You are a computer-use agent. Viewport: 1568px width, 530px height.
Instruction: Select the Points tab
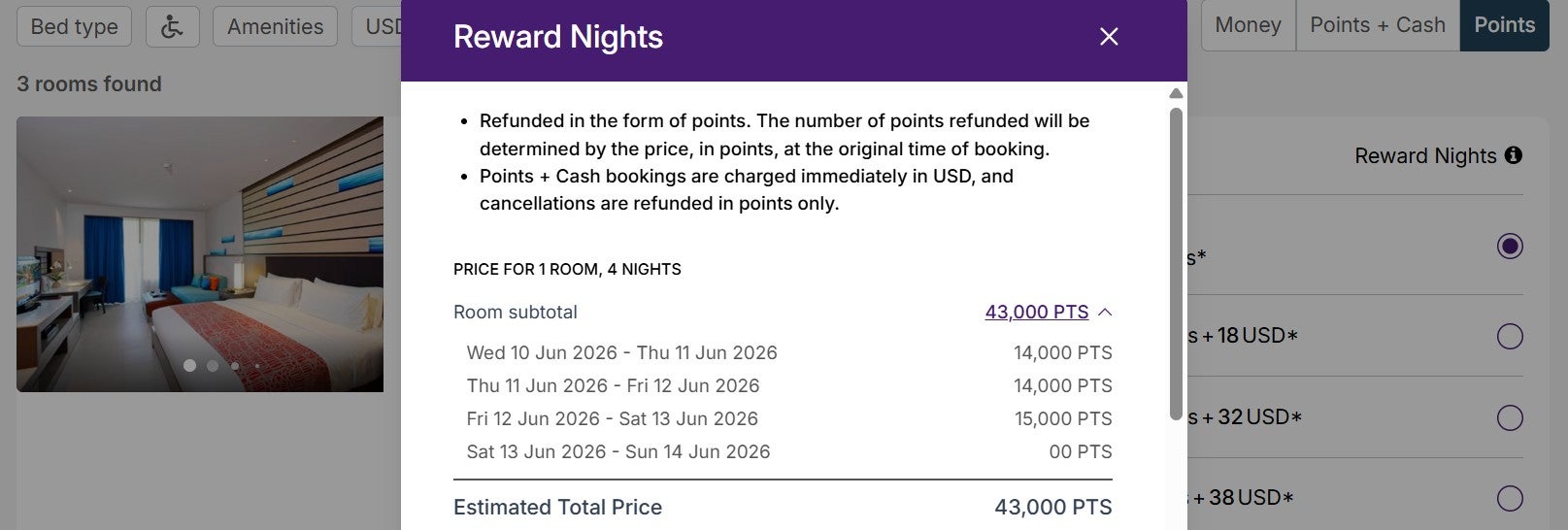point(1504,25)
